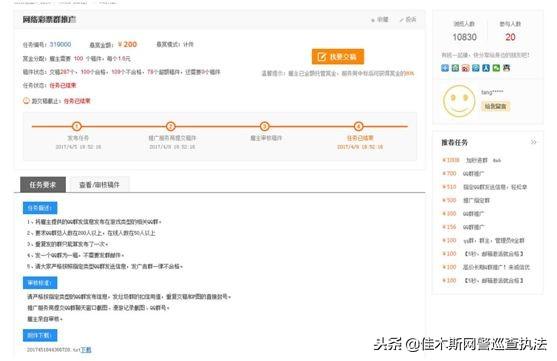Click the reward amount ¥200
This screenshot has height=361, width=557.
127,44
